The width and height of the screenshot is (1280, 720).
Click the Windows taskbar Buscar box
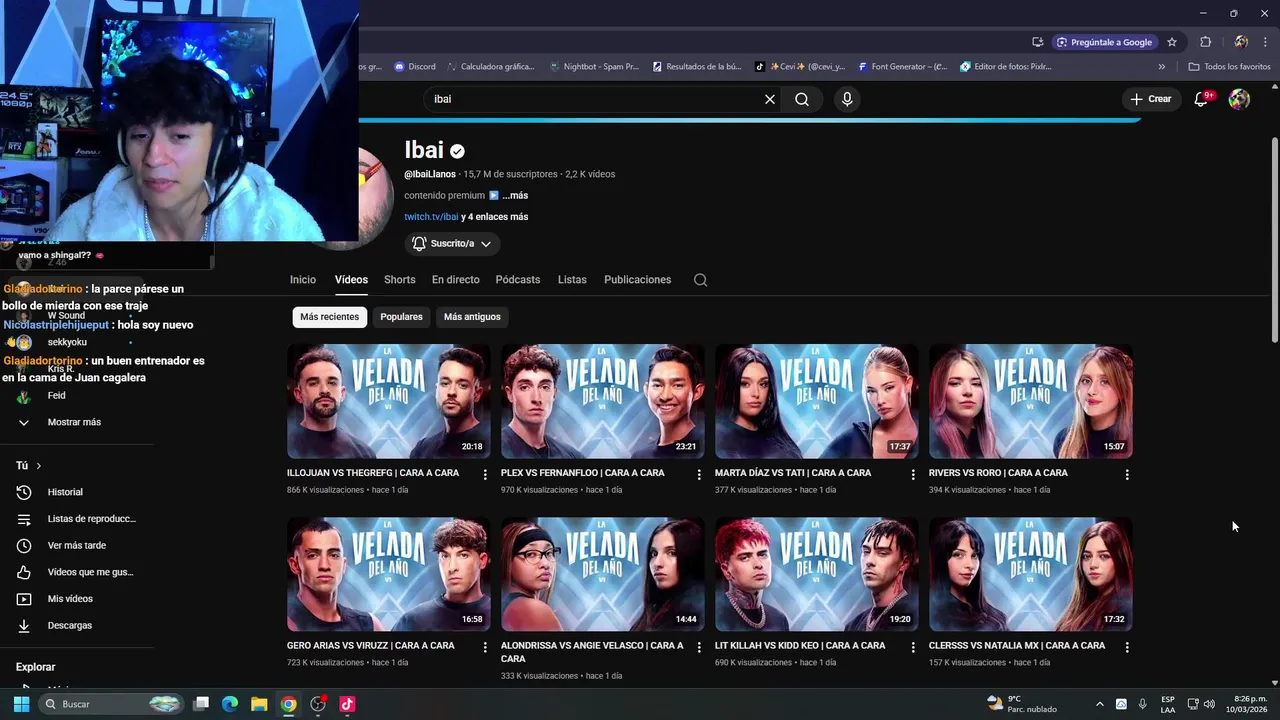click(111, 704)
